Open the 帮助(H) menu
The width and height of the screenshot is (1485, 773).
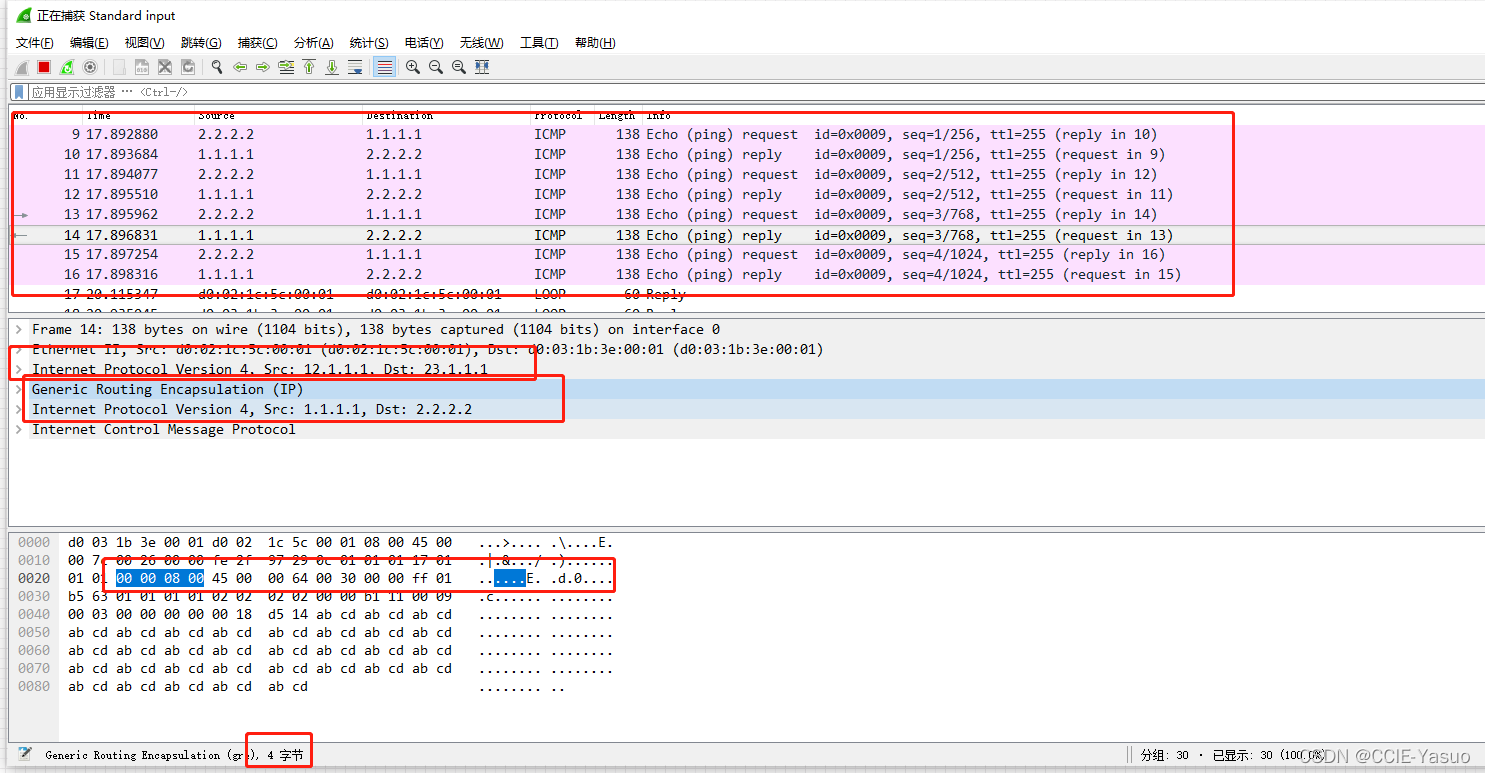point(595,42)
